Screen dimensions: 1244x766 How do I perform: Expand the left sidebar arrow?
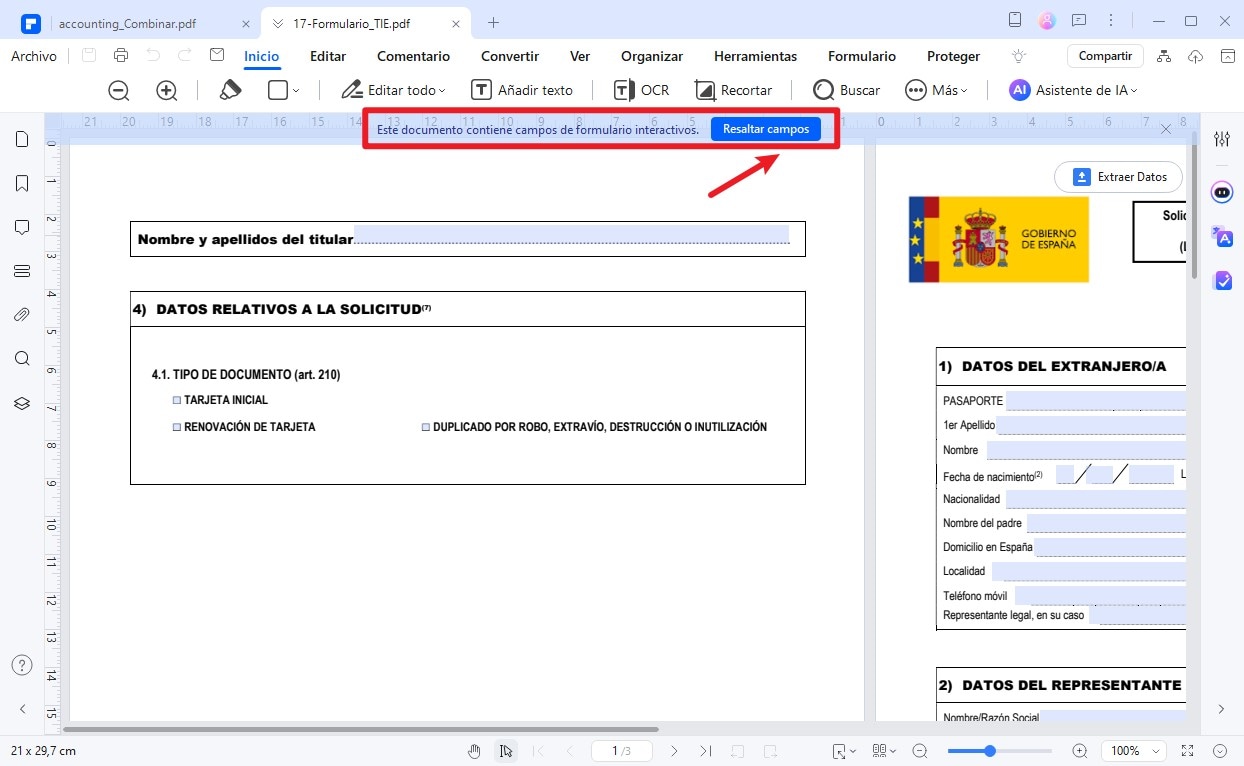tap(22, 709)
